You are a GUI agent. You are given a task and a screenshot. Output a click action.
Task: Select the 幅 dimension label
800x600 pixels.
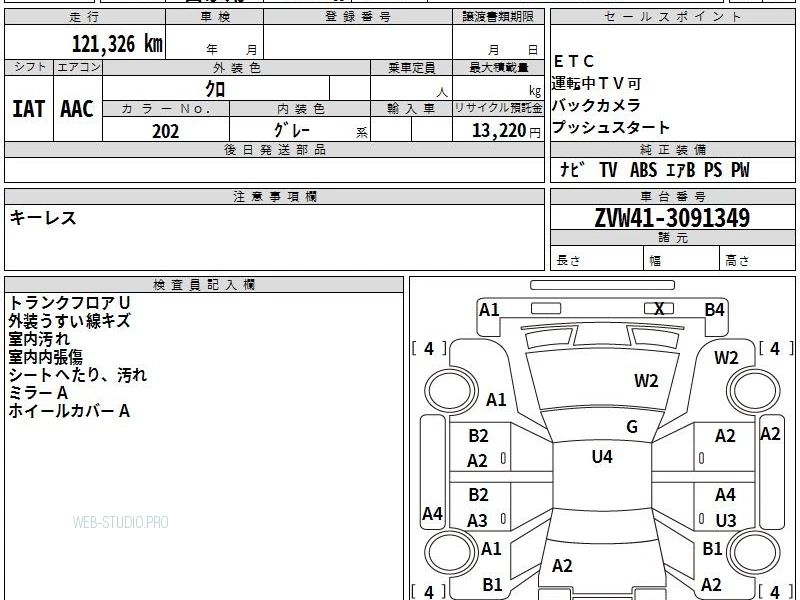click(x=655, y=261)
